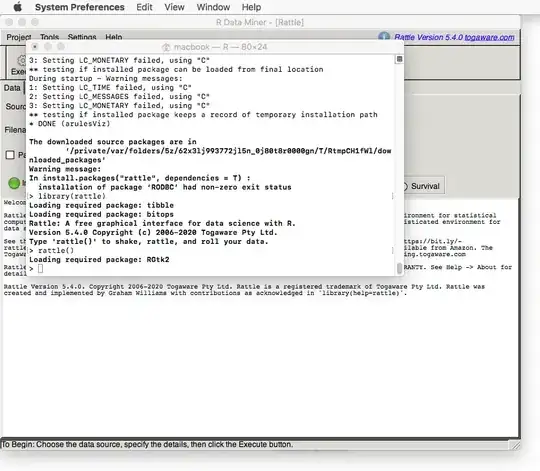540x471 pixels.
Task: Open the Apple menu
Action: (18, 7)
